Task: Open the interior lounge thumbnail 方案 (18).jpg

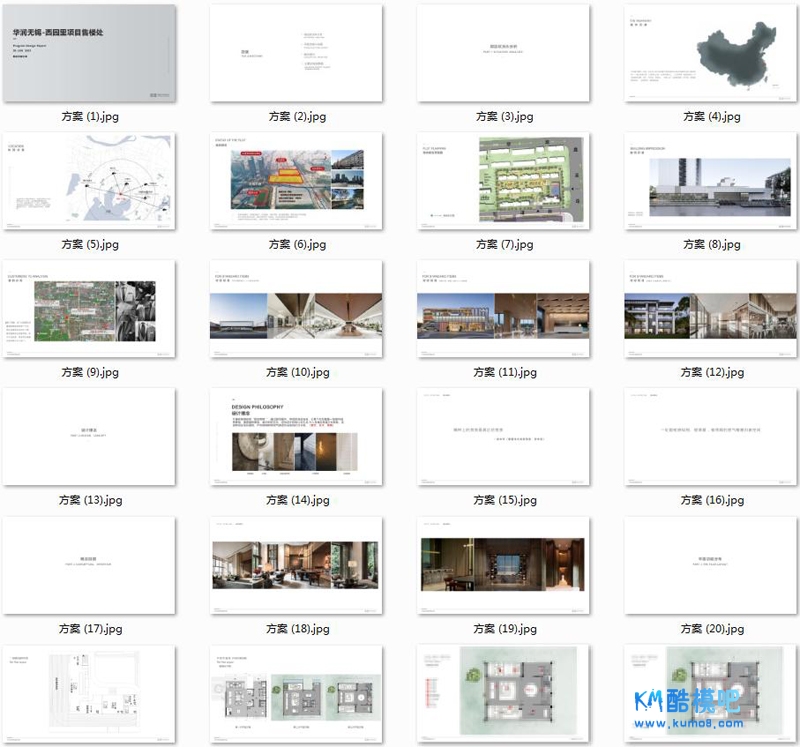Action: pyautogui.click(x=296, y=565)
